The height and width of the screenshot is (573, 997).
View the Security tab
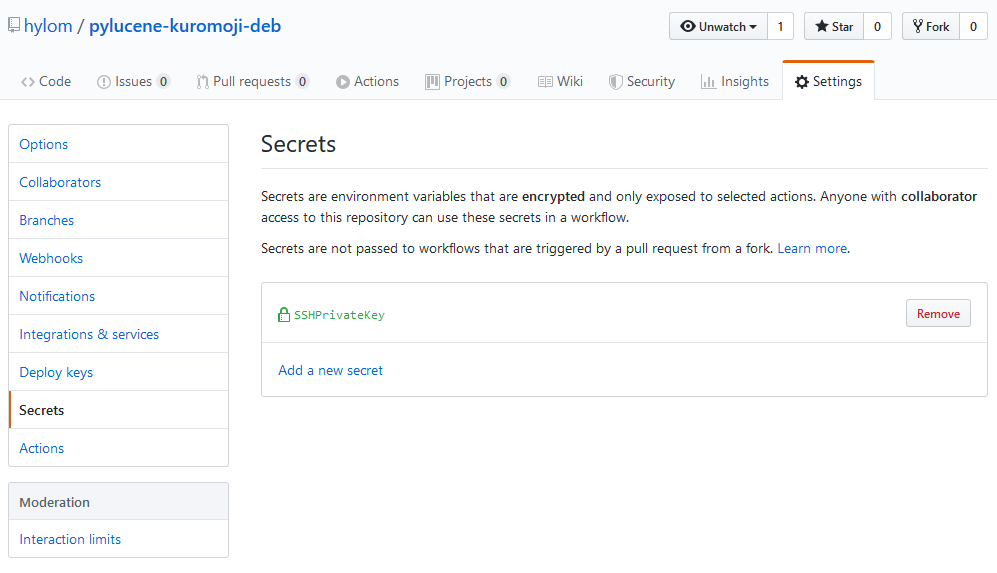(642, 82)
